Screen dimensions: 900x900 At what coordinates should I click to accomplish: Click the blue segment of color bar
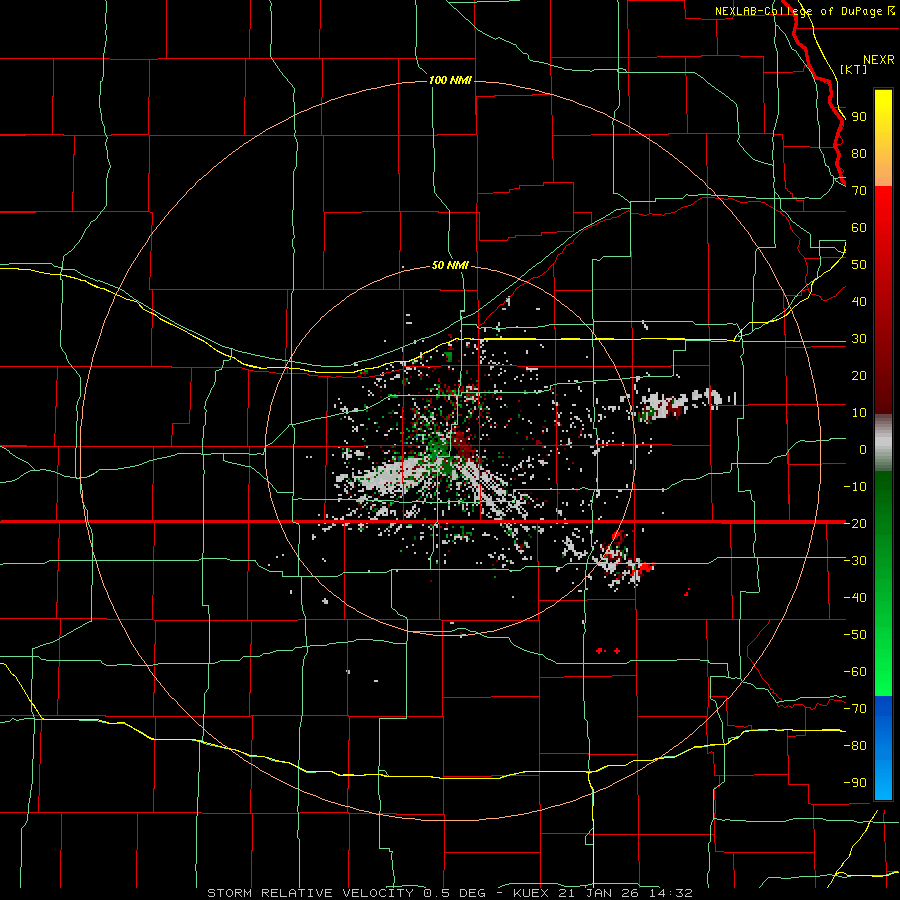(883, 748)
